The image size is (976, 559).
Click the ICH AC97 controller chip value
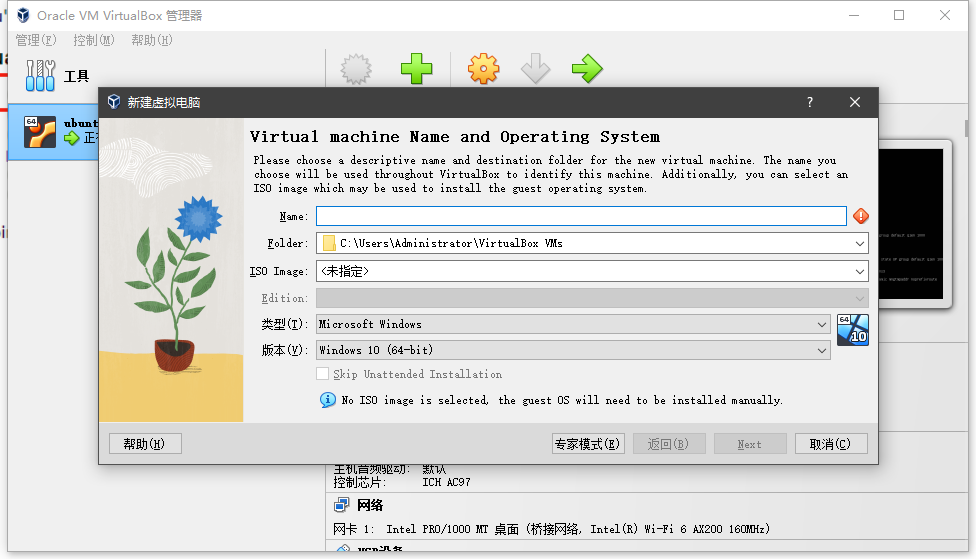click(446, 482)
